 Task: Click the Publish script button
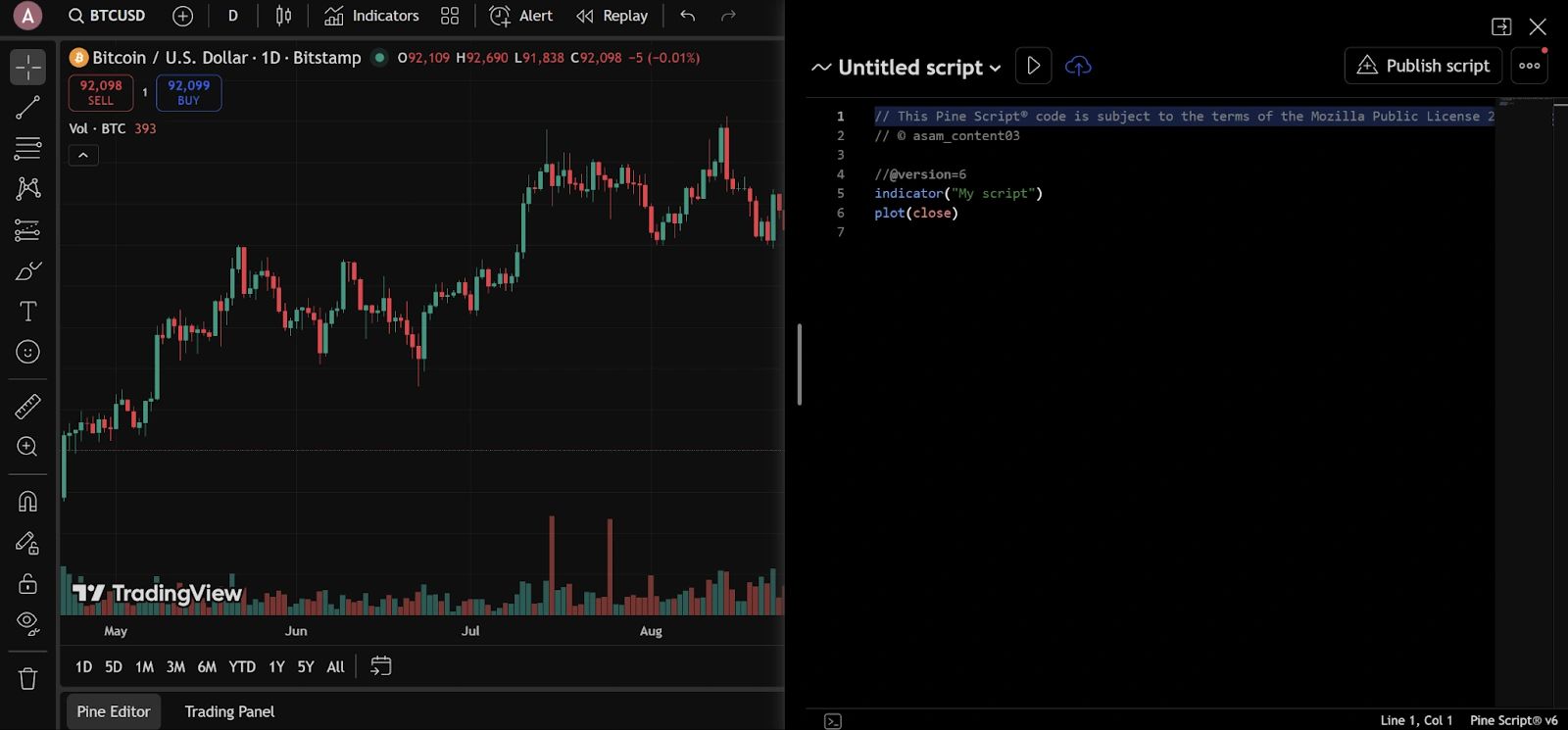coord(1423,66)
